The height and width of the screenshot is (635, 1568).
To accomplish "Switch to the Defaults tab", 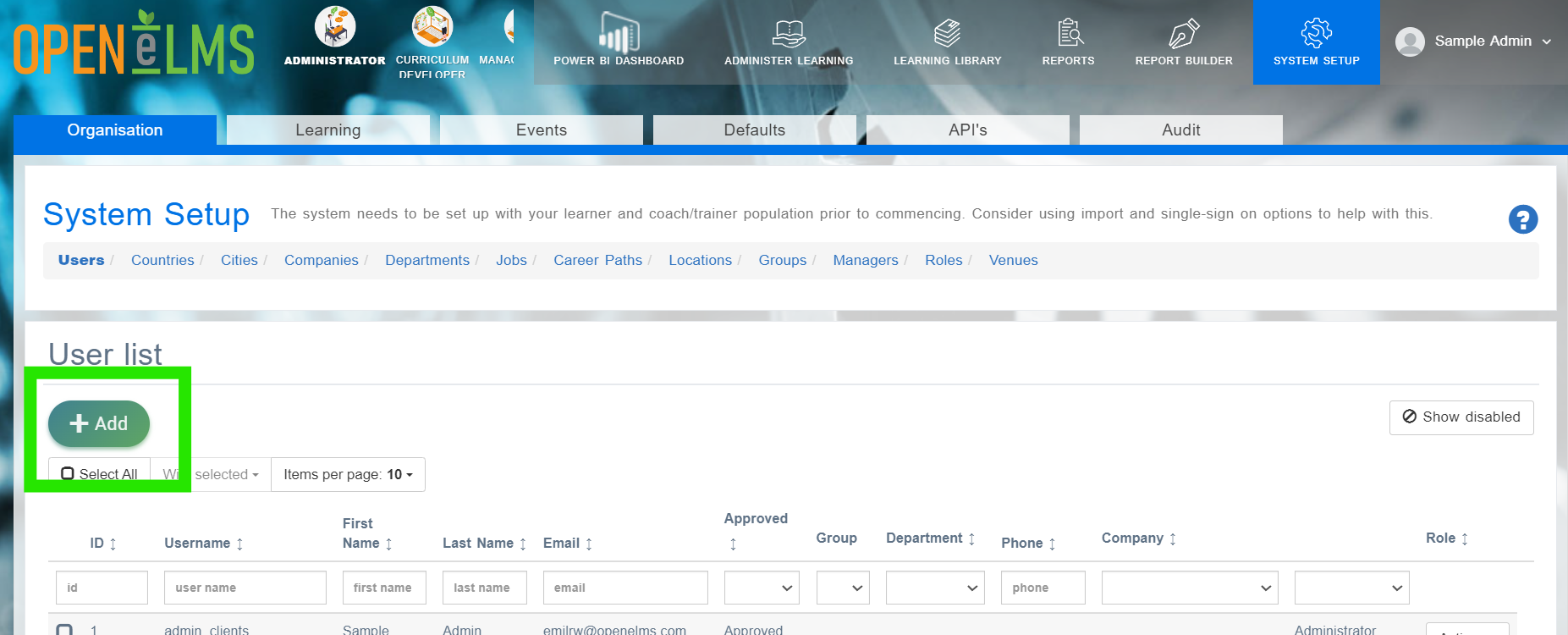I will (x=755, y=130).
